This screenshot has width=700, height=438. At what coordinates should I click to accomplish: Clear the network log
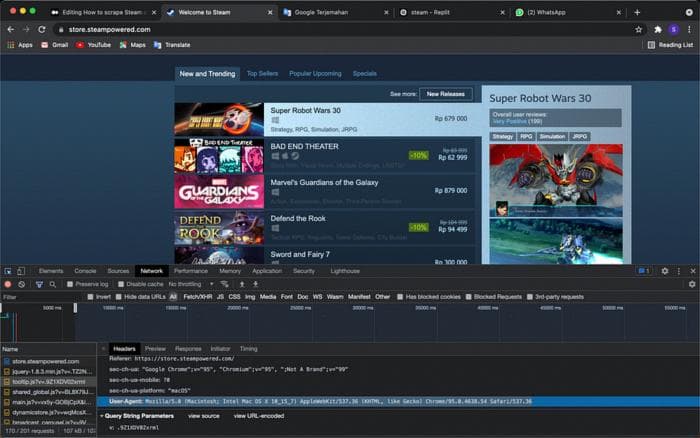coord(21,284)
